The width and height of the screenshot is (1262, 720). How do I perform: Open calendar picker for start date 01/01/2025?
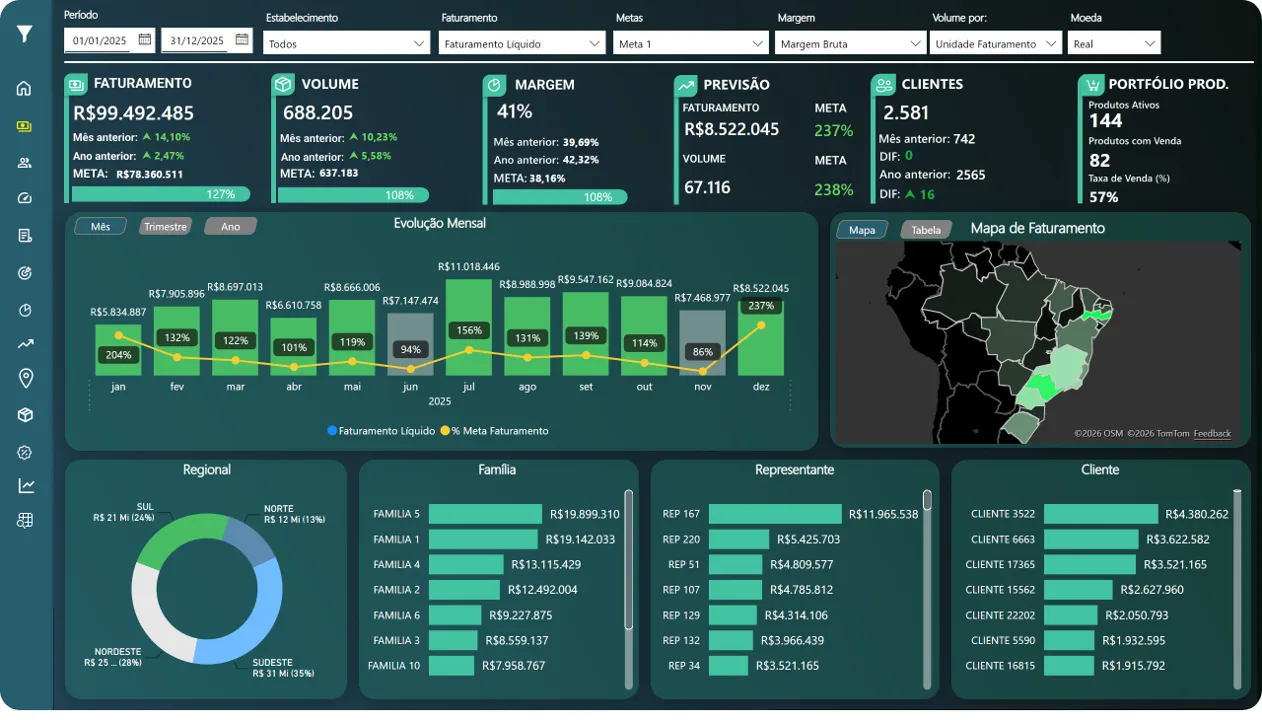point(145,40)
